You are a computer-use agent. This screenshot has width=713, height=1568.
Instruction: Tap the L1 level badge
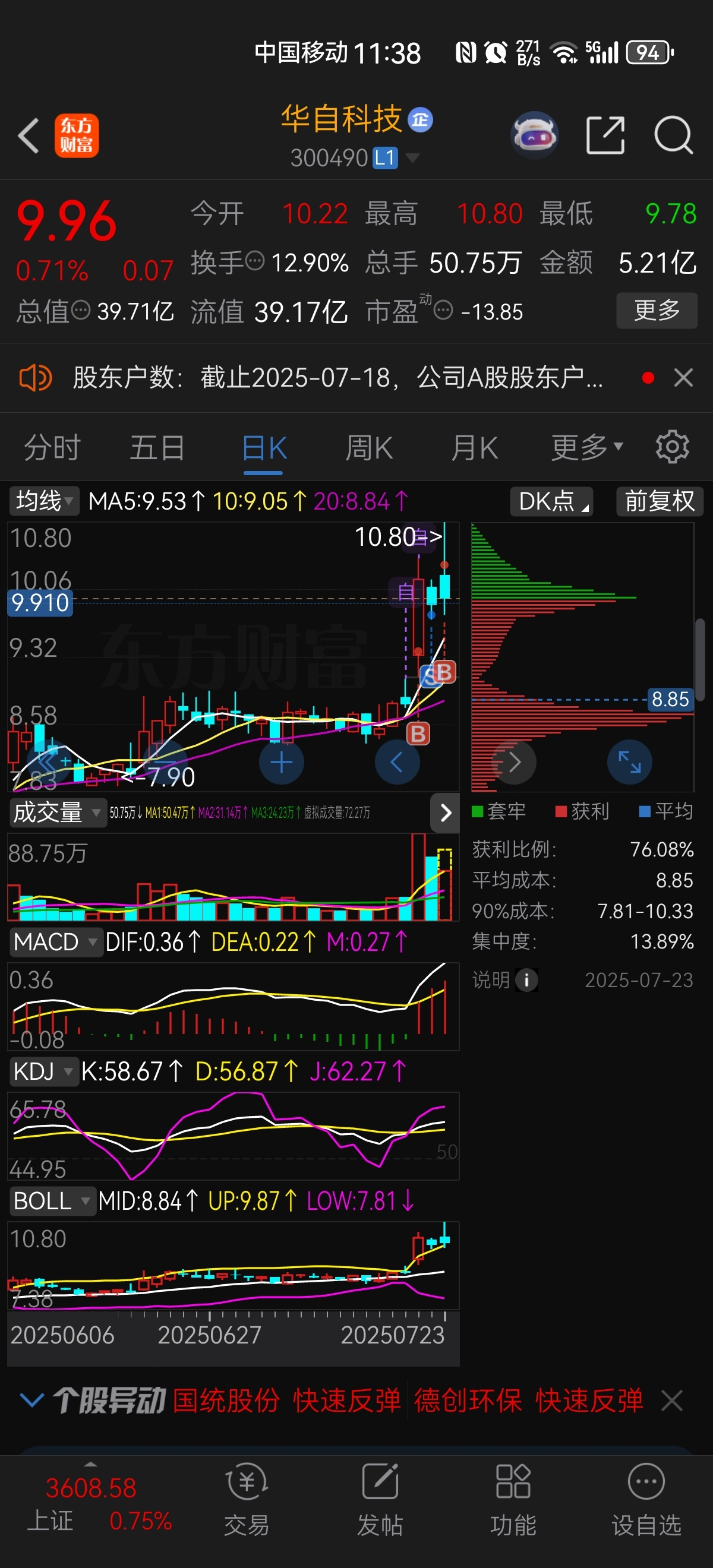[x=385, y=158]
